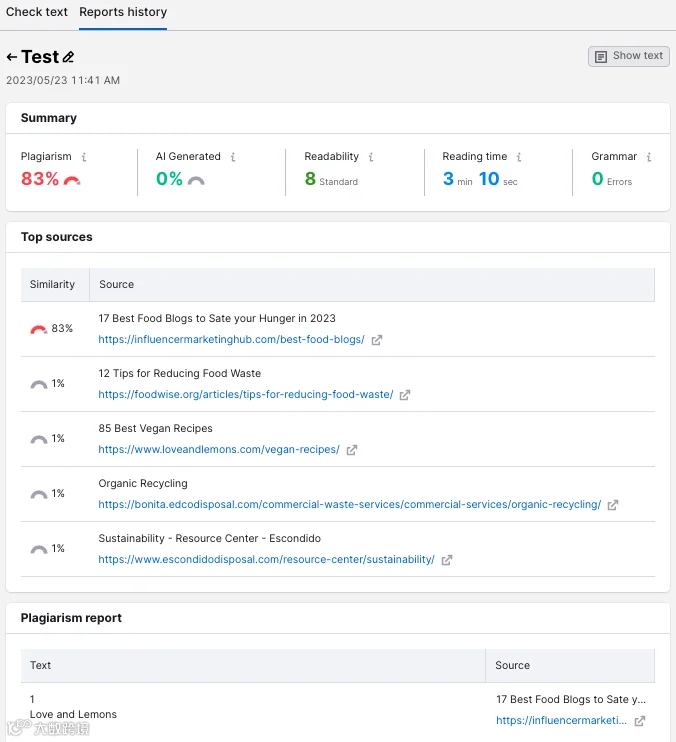Select the Reports history tab
The image size is (676, 742).
coord(123,13)
